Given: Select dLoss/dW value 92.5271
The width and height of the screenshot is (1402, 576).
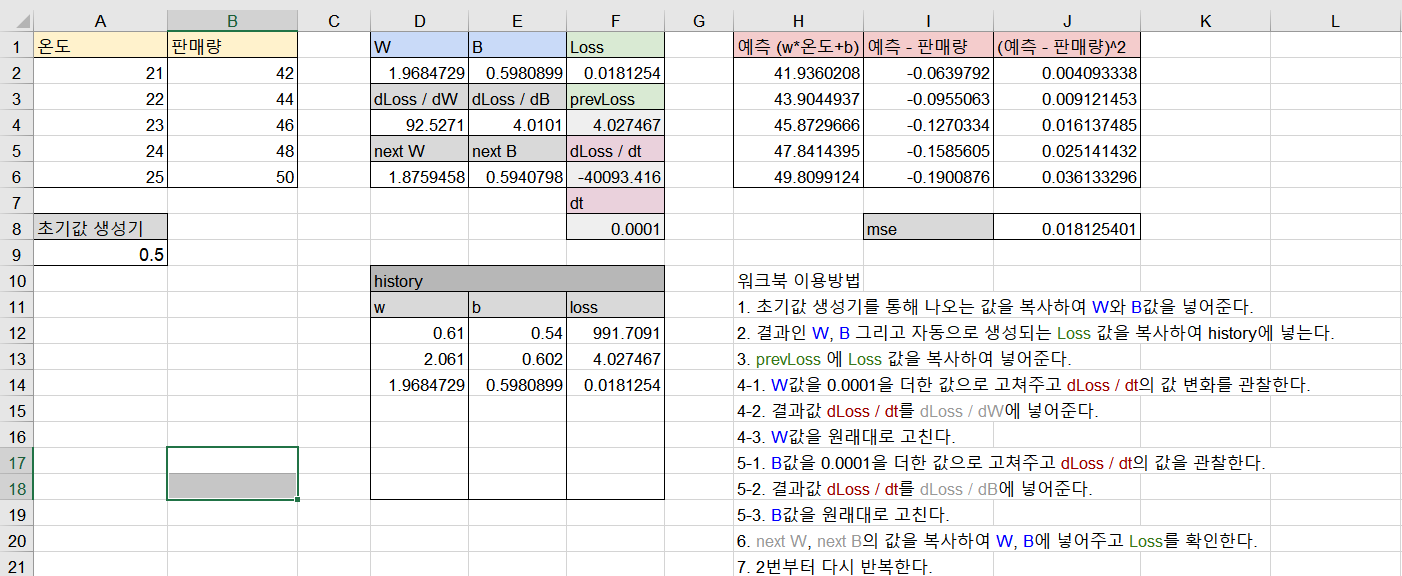Looking at the screenshot, I should (419, 124).
